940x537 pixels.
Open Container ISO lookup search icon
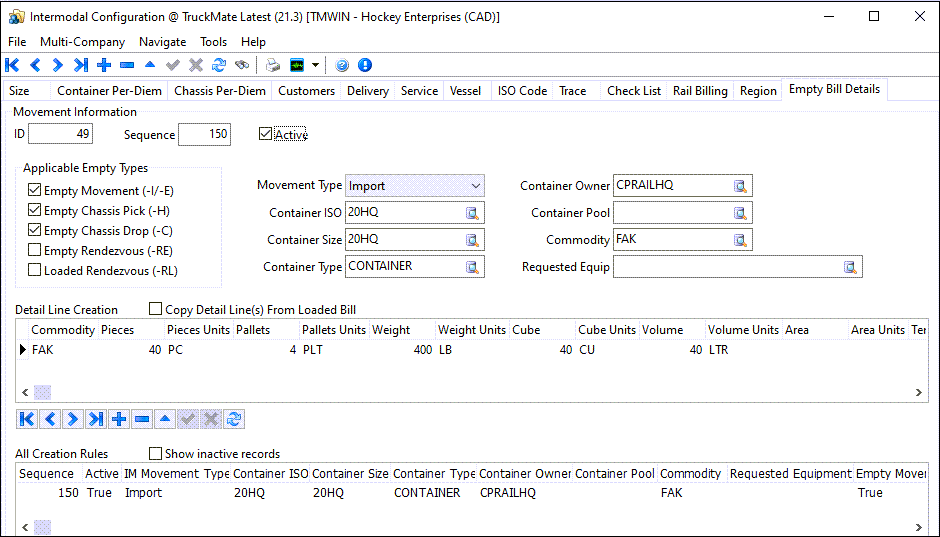(x=473, y=213)
